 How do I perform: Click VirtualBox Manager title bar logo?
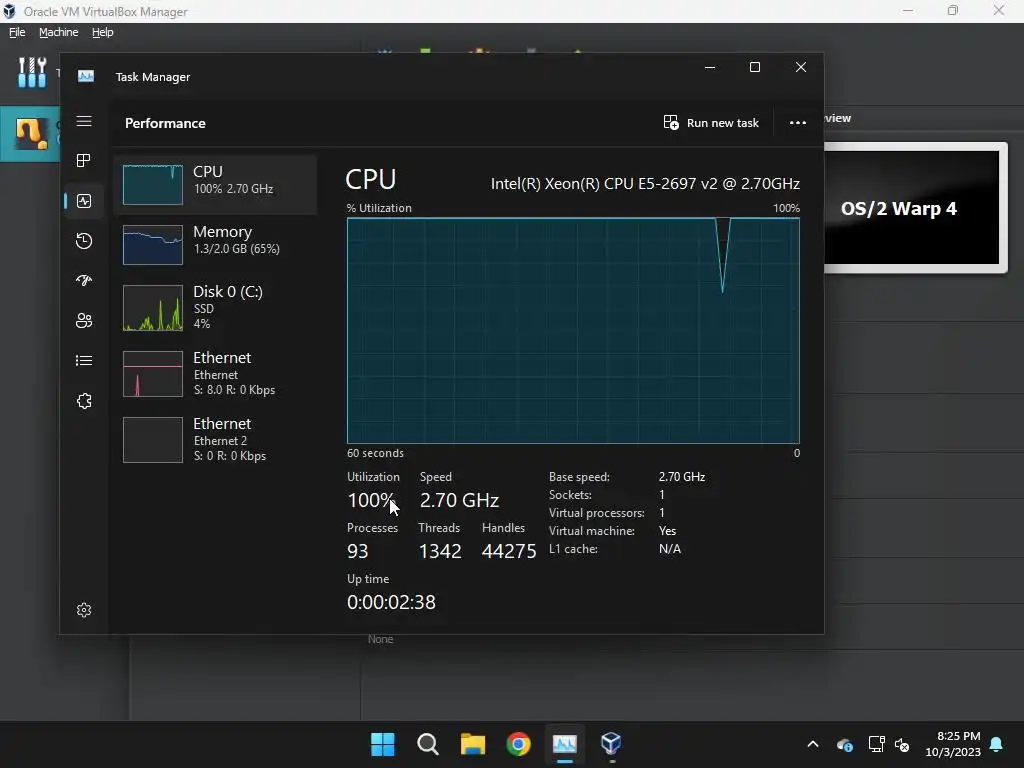9,11
